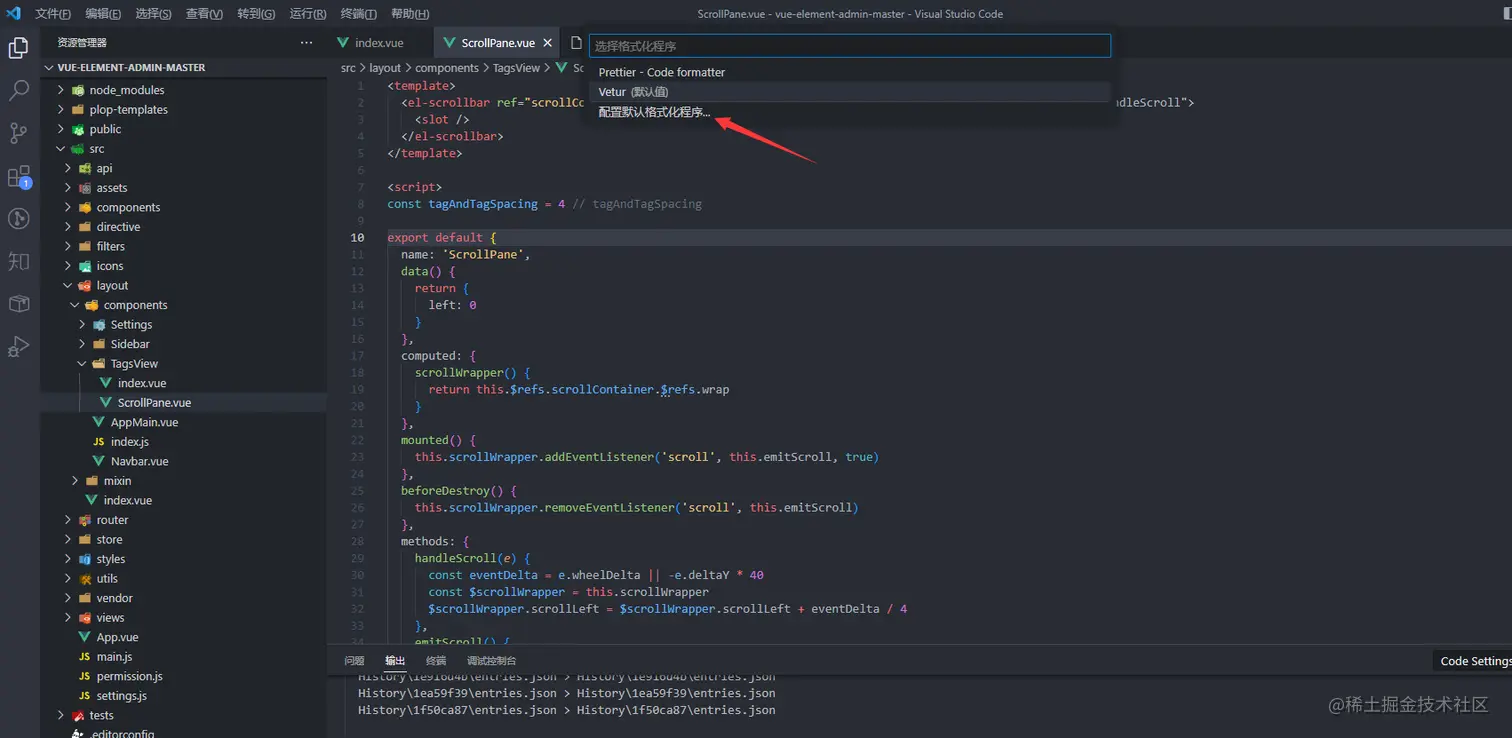Click the file icon right of ScrollPane.vue tab

click(x=576, y=43)
